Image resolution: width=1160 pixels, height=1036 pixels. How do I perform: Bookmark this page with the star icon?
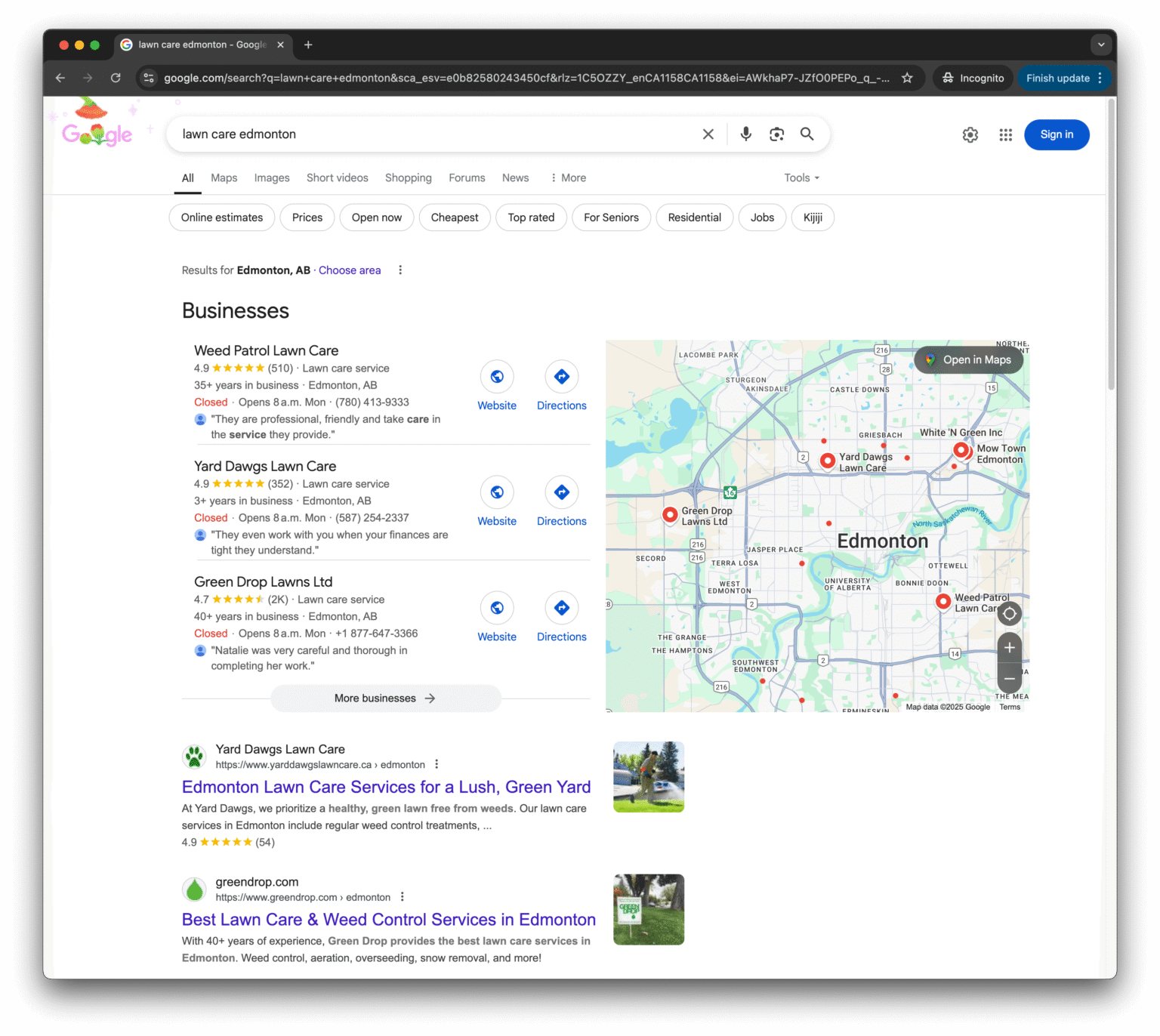pos(907,78)
